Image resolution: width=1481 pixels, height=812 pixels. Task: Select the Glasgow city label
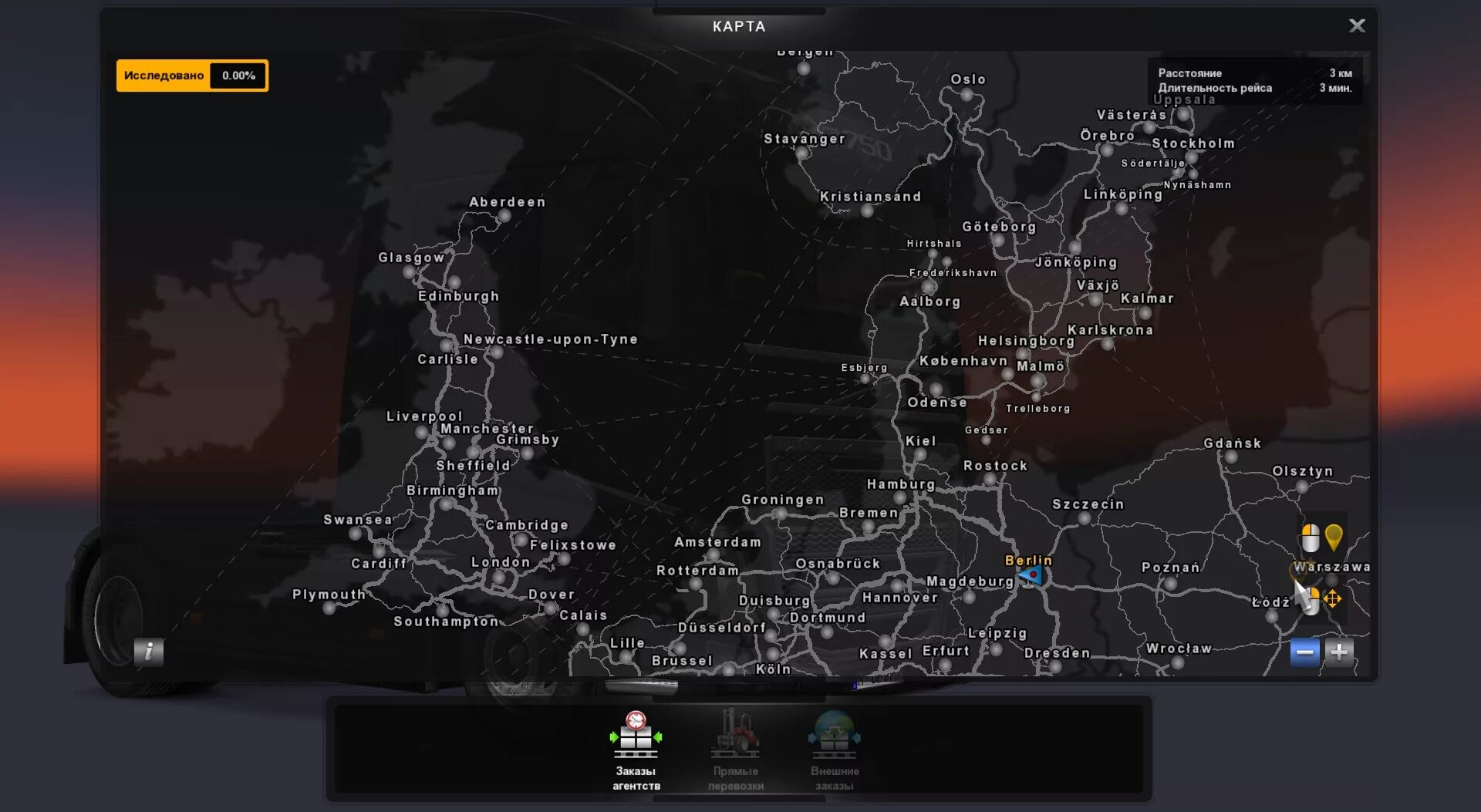click(411, 258)
